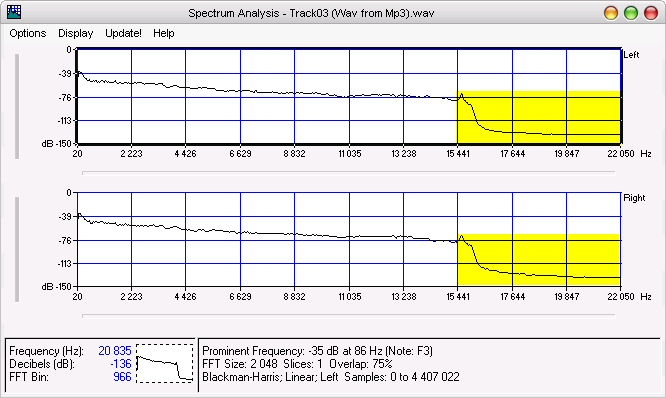666x398 pixels.
Task: Click the FFT Size 2 048 status line
Action: coord(297,364)
